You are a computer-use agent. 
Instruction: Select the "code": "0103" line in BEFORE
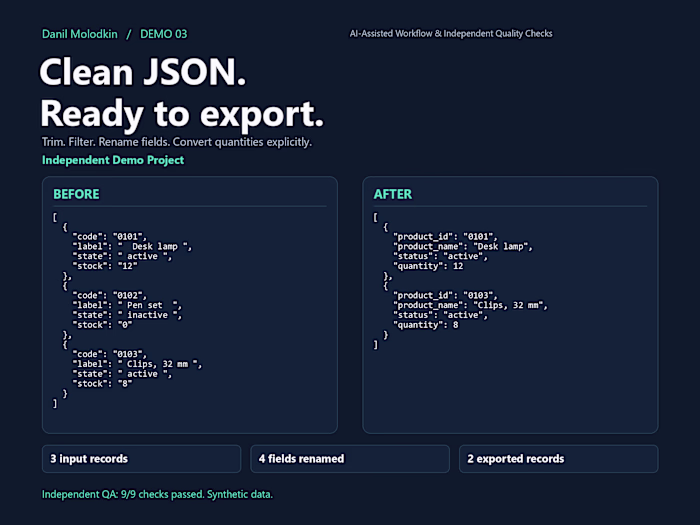pyautogui.click(x=109, y=354)
